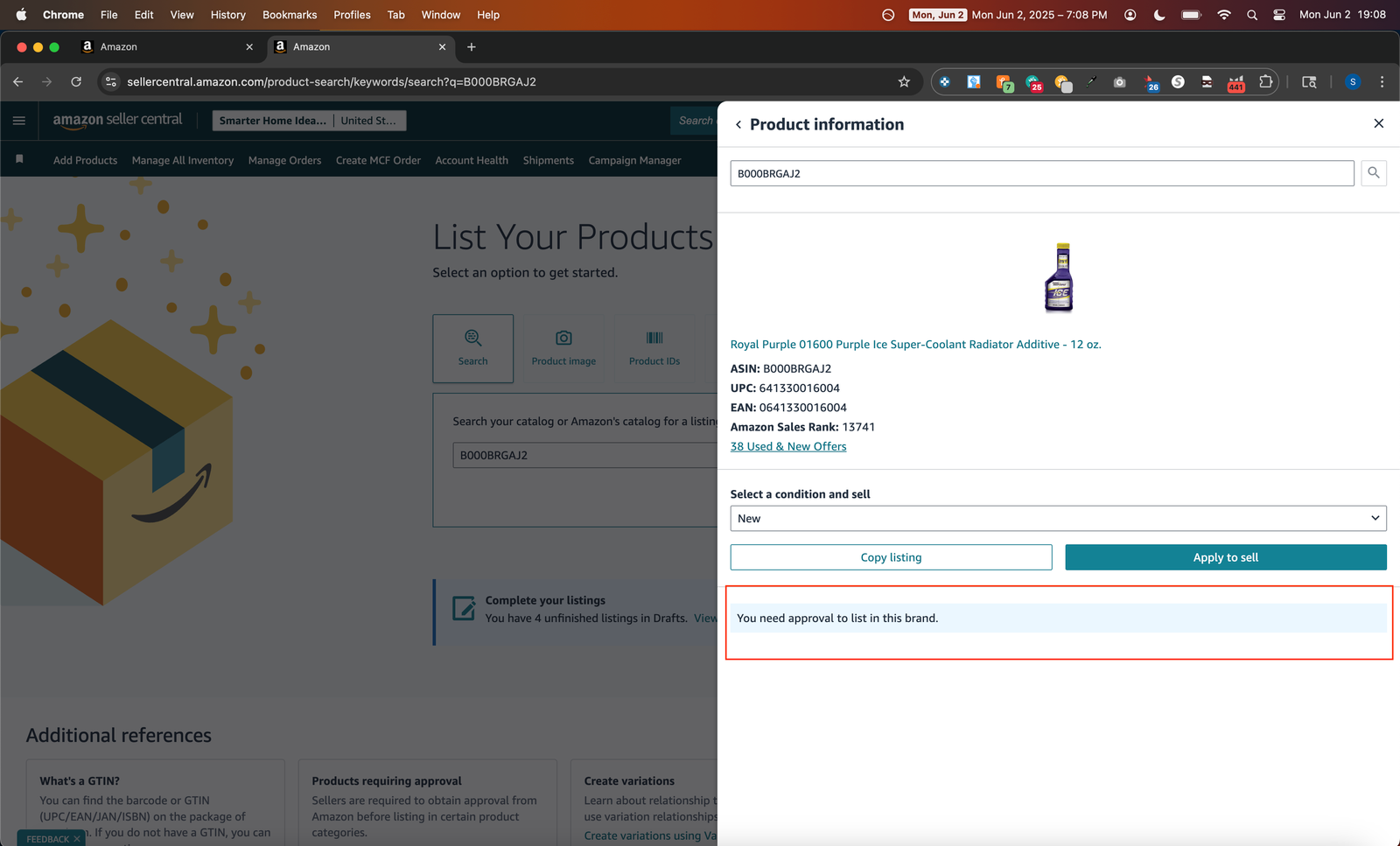Image resolution: width=1400 pixels, height=846 pixels.
Task: Open Chrome three-dot menu
Action: coord(1382,81)
